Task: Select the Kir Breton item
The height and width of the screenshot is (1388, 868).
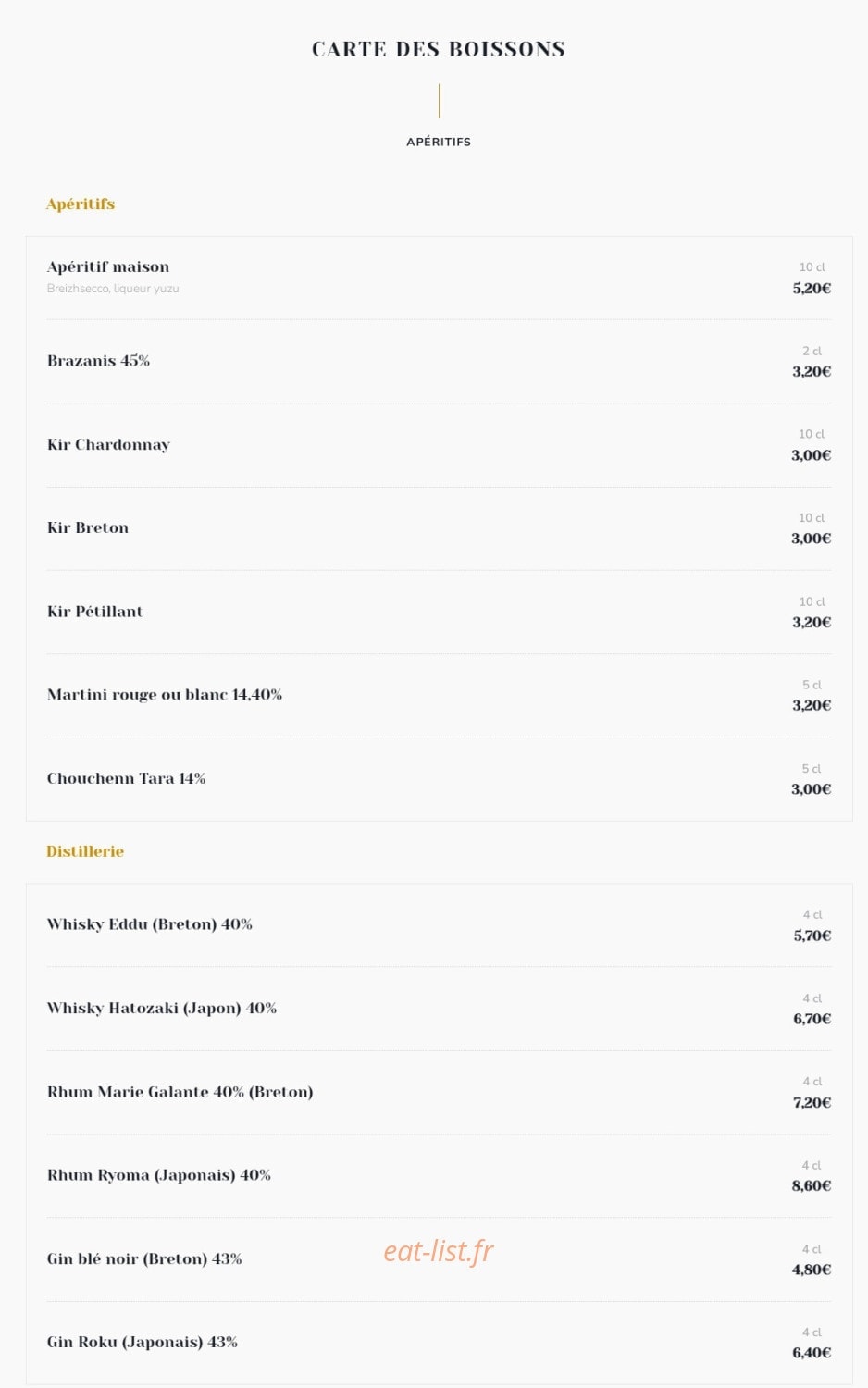Action: click(x=88, y=527)
